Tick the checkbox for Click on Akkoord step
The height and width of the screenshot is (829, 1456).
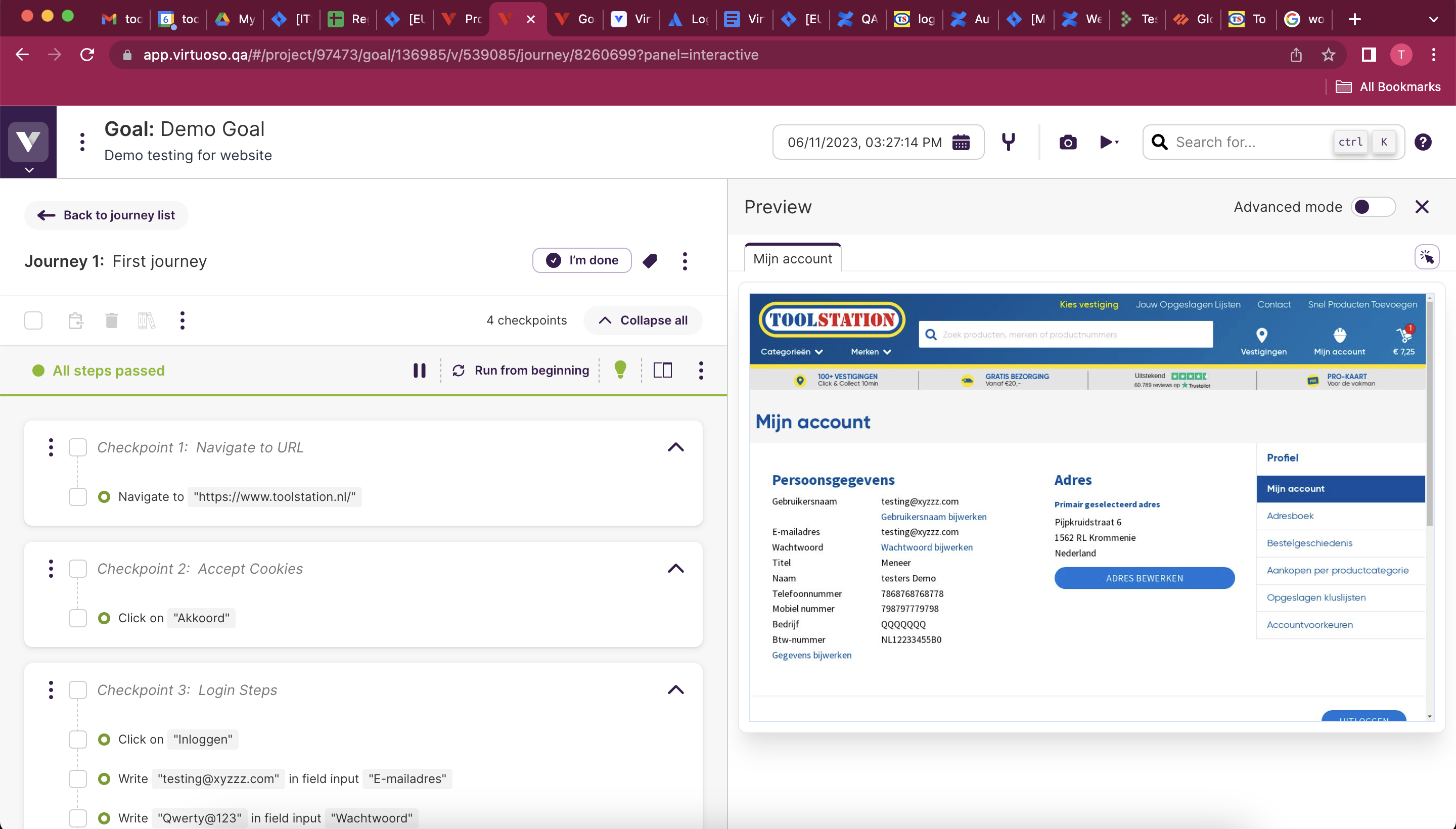click(x=77, y=618)
